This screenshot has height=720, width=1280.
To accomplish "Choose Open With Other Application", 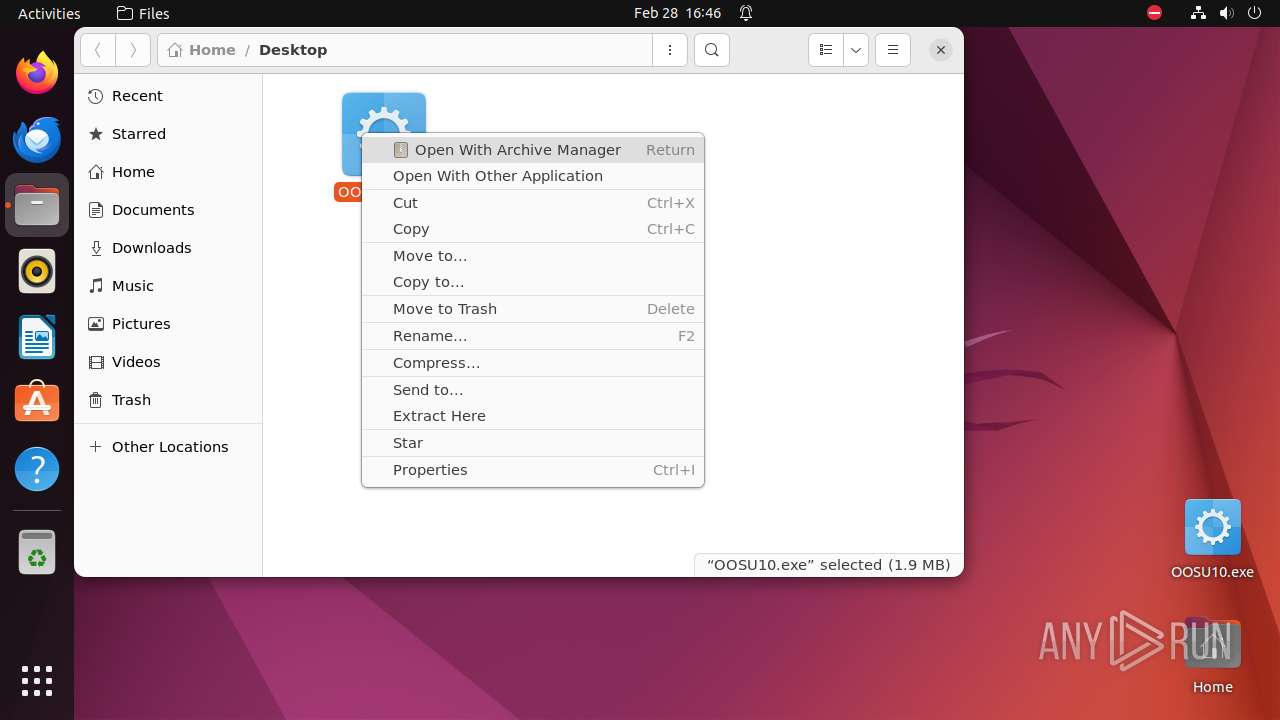I will tap(533, 176).
